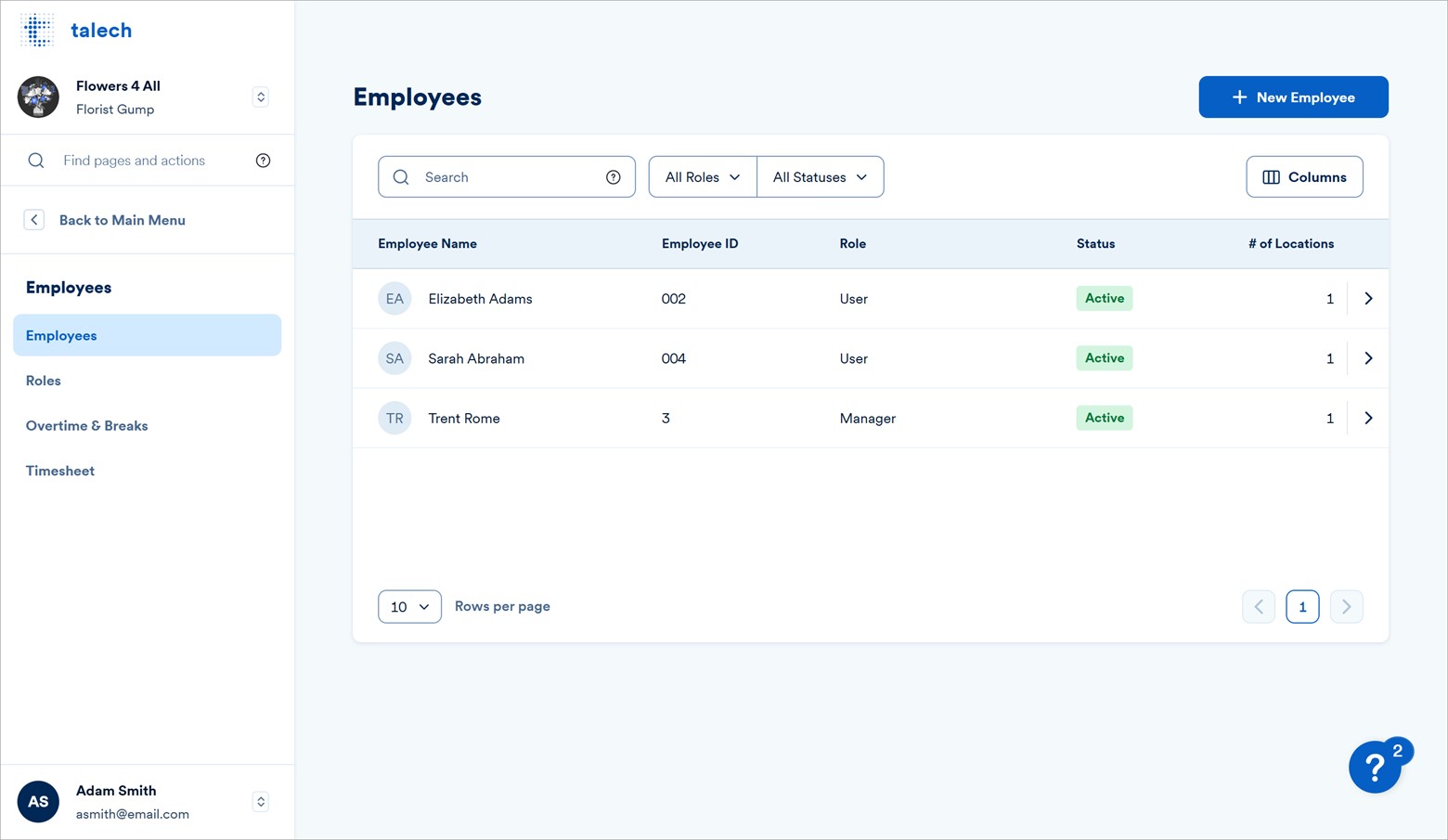Open the All Roles dropdown
Screen dimensions: 1448x840
(x=701, y=176)
